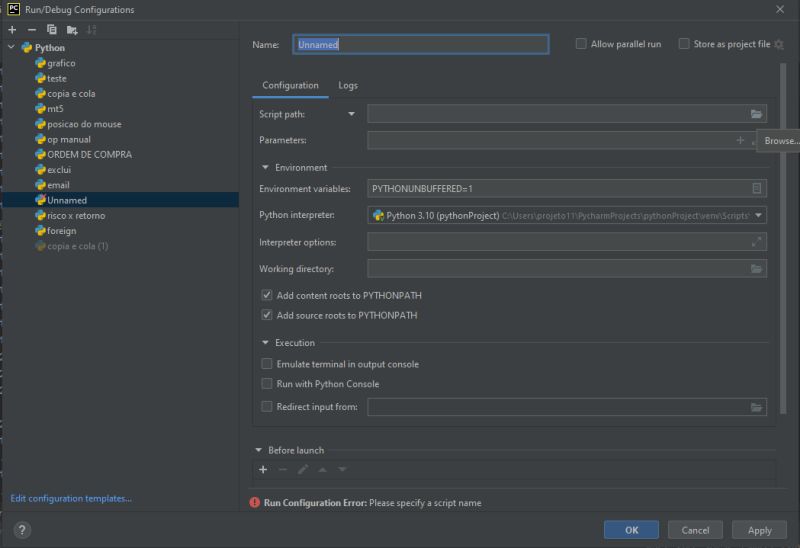Sort configurations alphabetically
This screenshot has width=800, height=548.
pyautogui.click(x=91, y=30)
